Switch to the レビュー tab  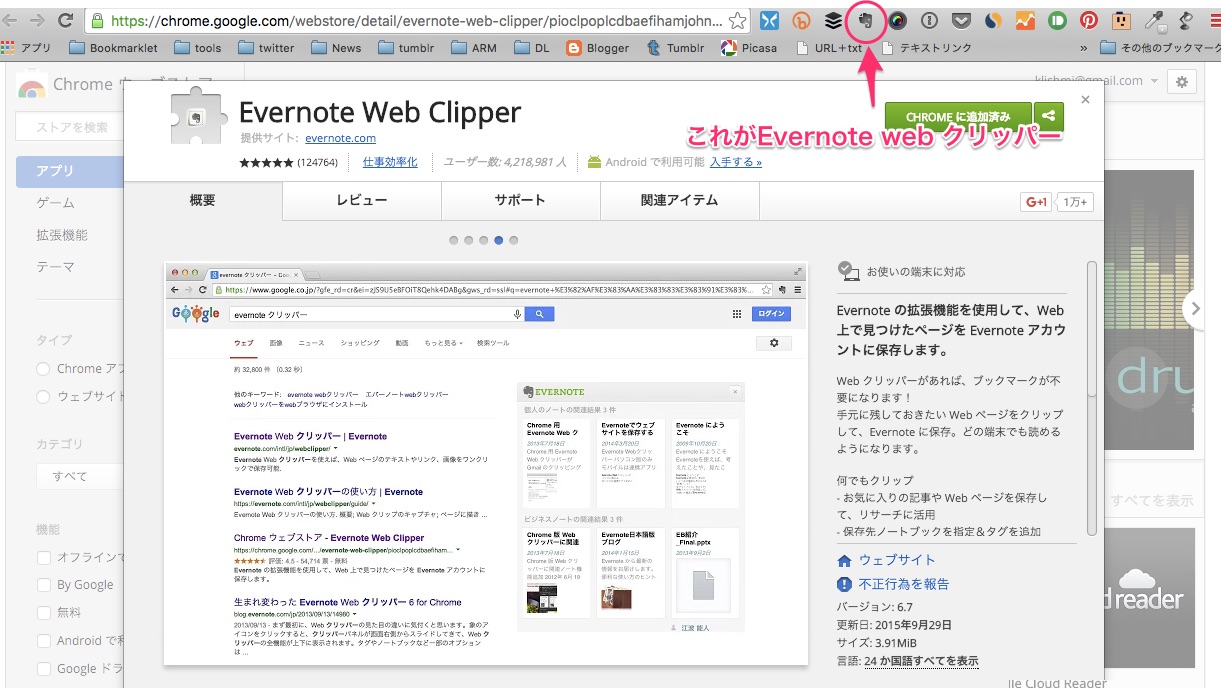click(x=362, y=201)
